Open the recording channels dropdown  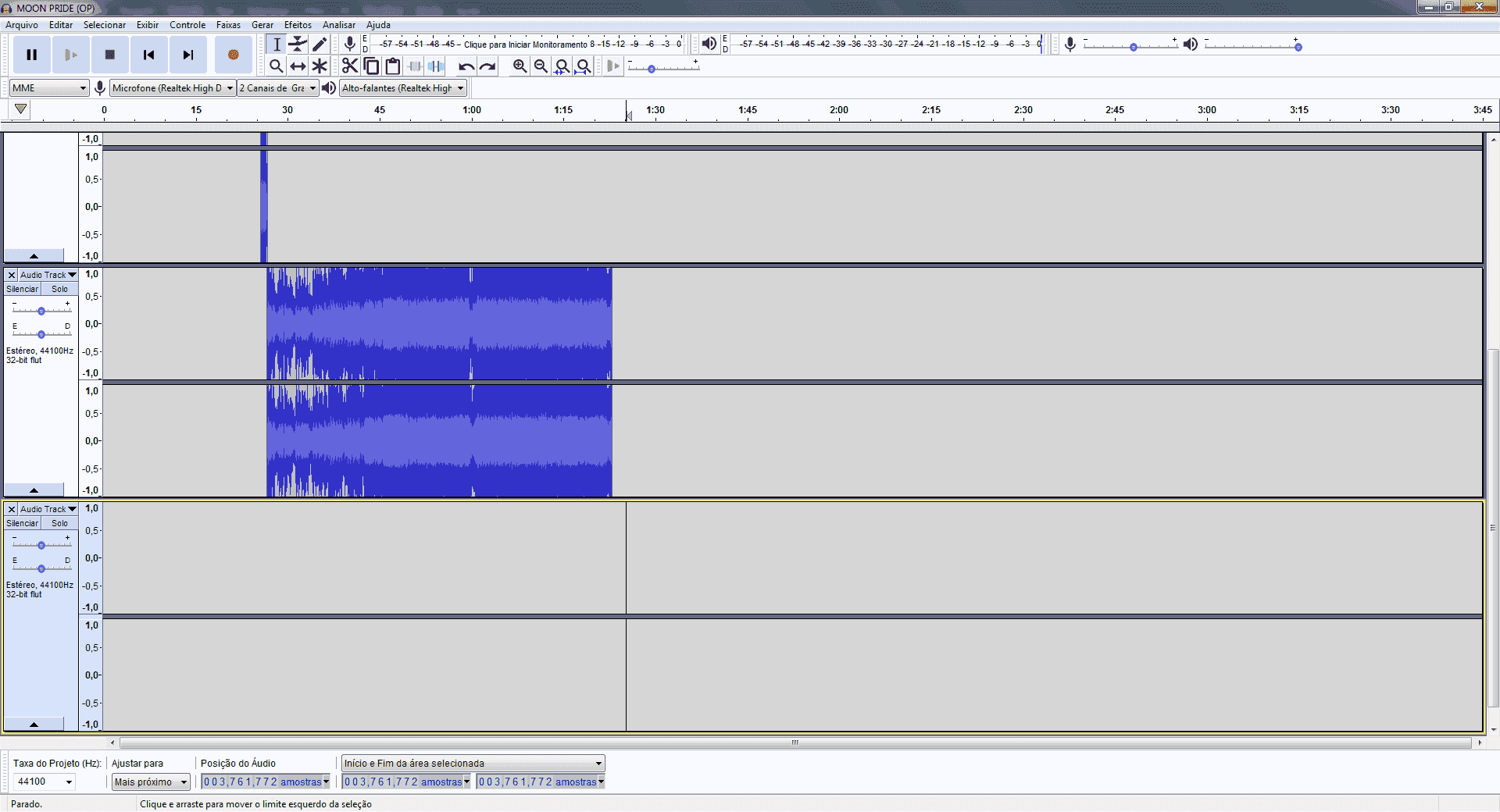278,88
